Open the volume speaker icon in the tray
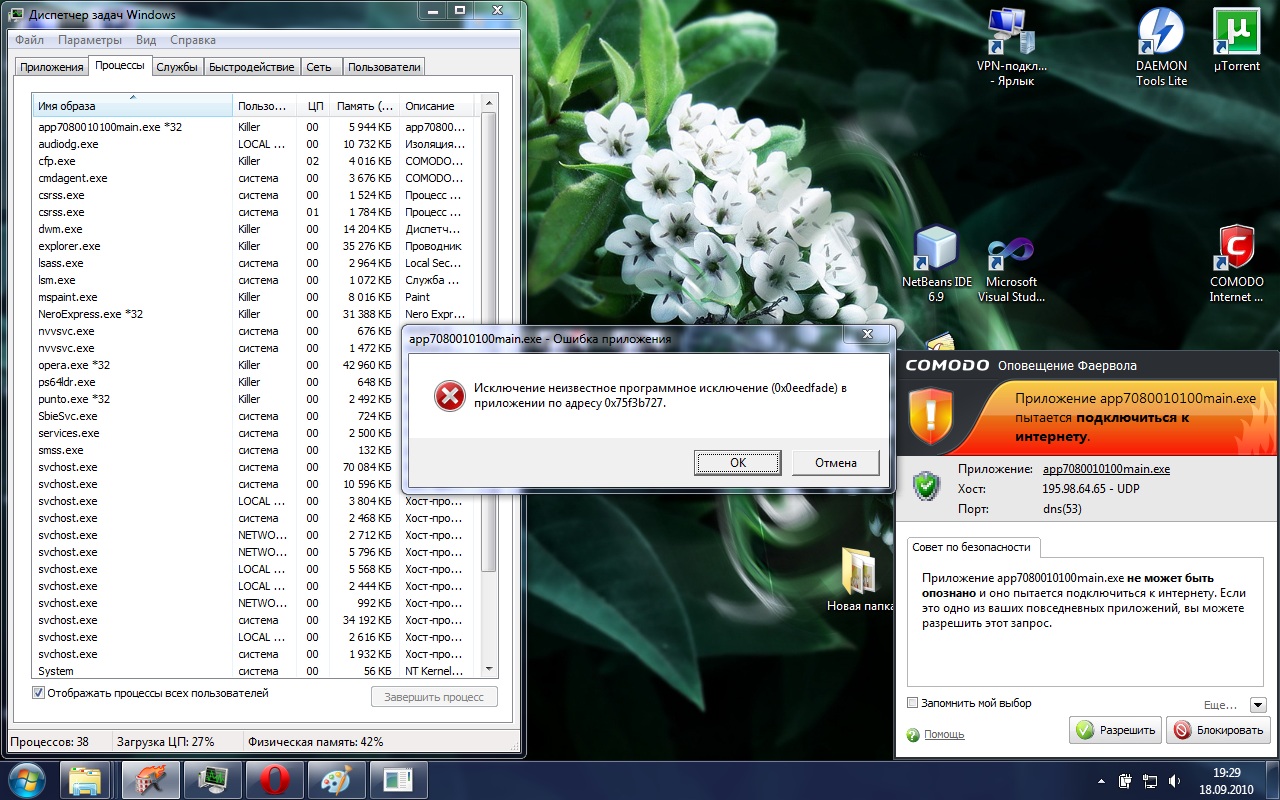Viewport: 1280px width, 800px height. [1173, 780]
